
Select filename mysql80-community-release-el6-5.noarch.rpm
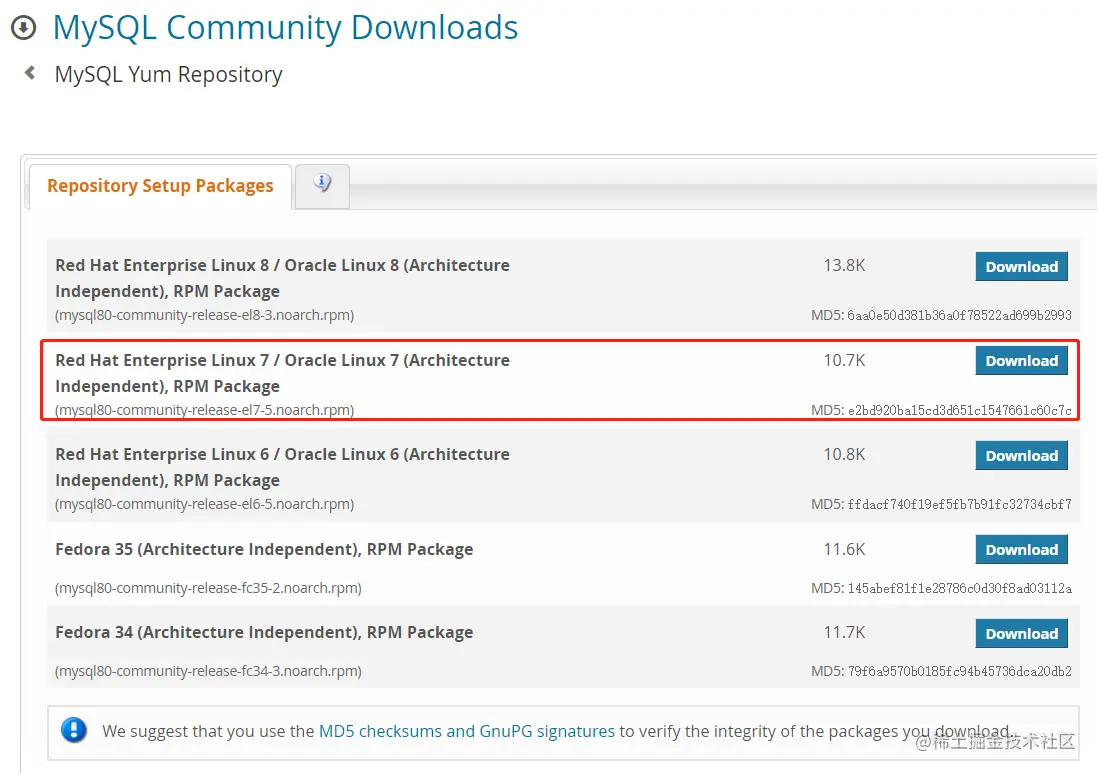point(204,504)
